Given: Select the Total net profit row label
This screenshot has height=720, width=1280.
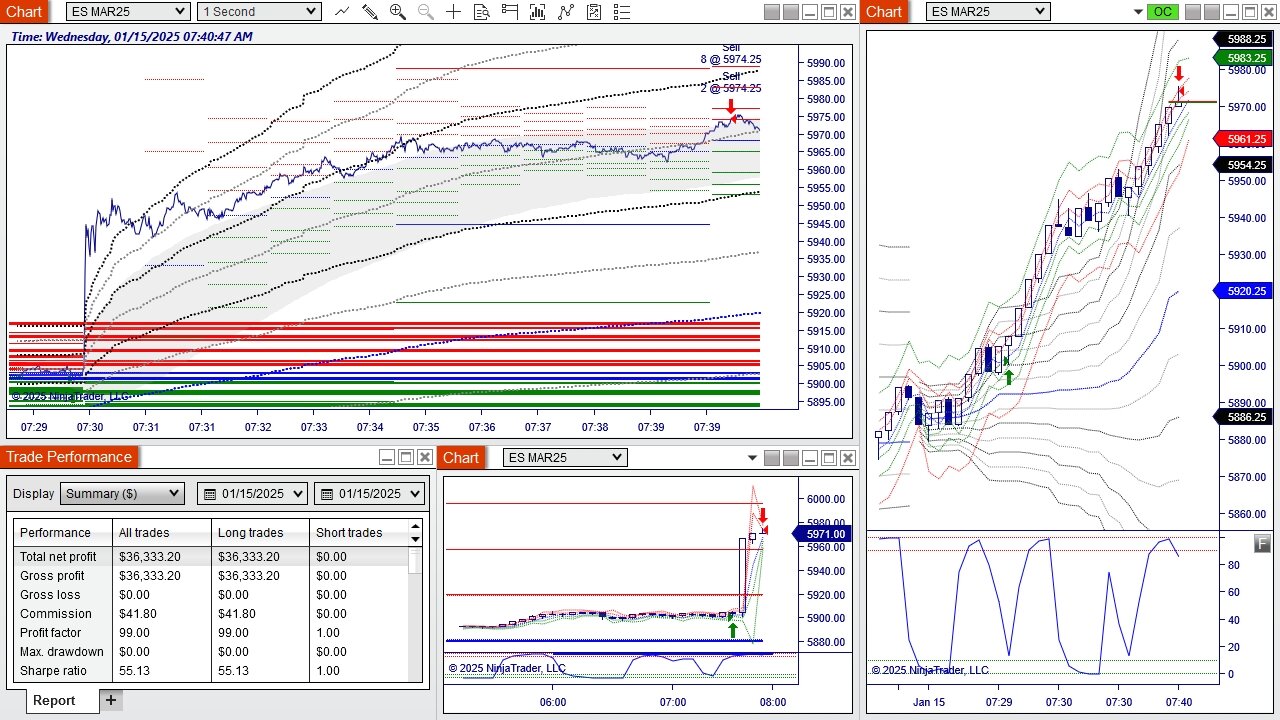Looking at the screenshot, I should pos(58,556).
